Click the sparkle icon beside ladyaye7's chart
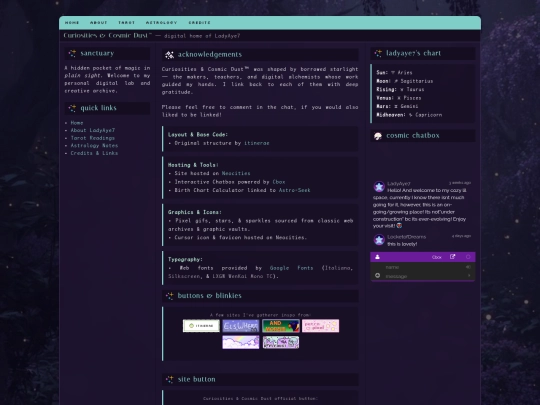The image size is (540, 405). tap(378, 53)
